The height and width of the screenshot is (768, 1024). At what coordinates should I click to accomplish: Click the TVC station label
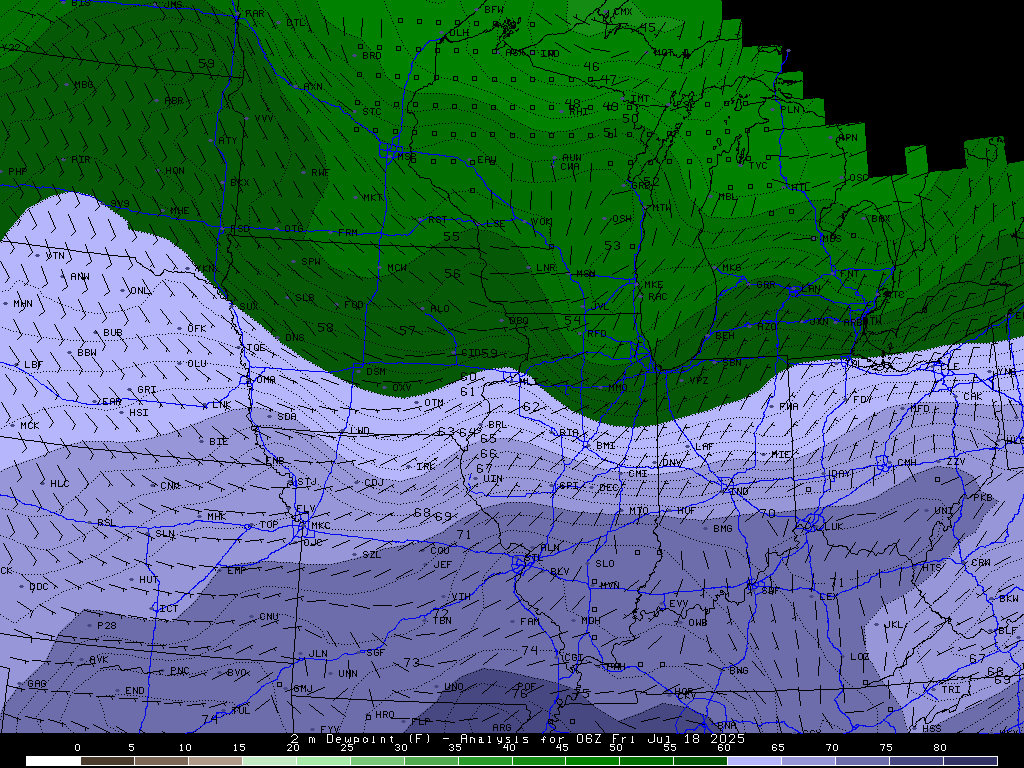758,165
